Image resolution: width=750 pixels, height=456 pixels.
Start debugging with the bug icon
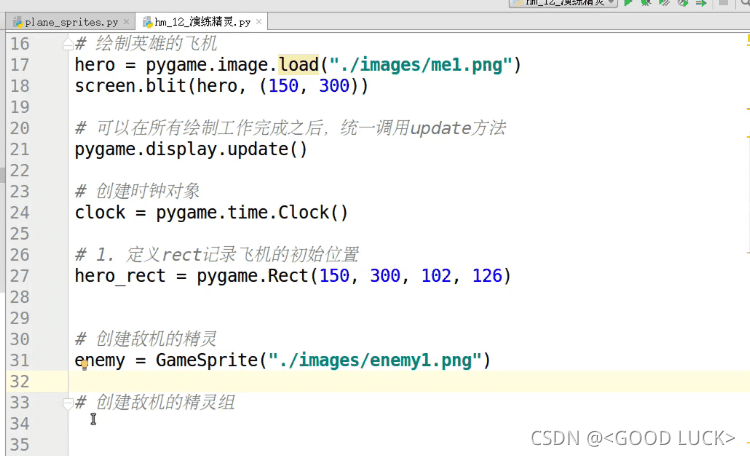coord(646,3)
